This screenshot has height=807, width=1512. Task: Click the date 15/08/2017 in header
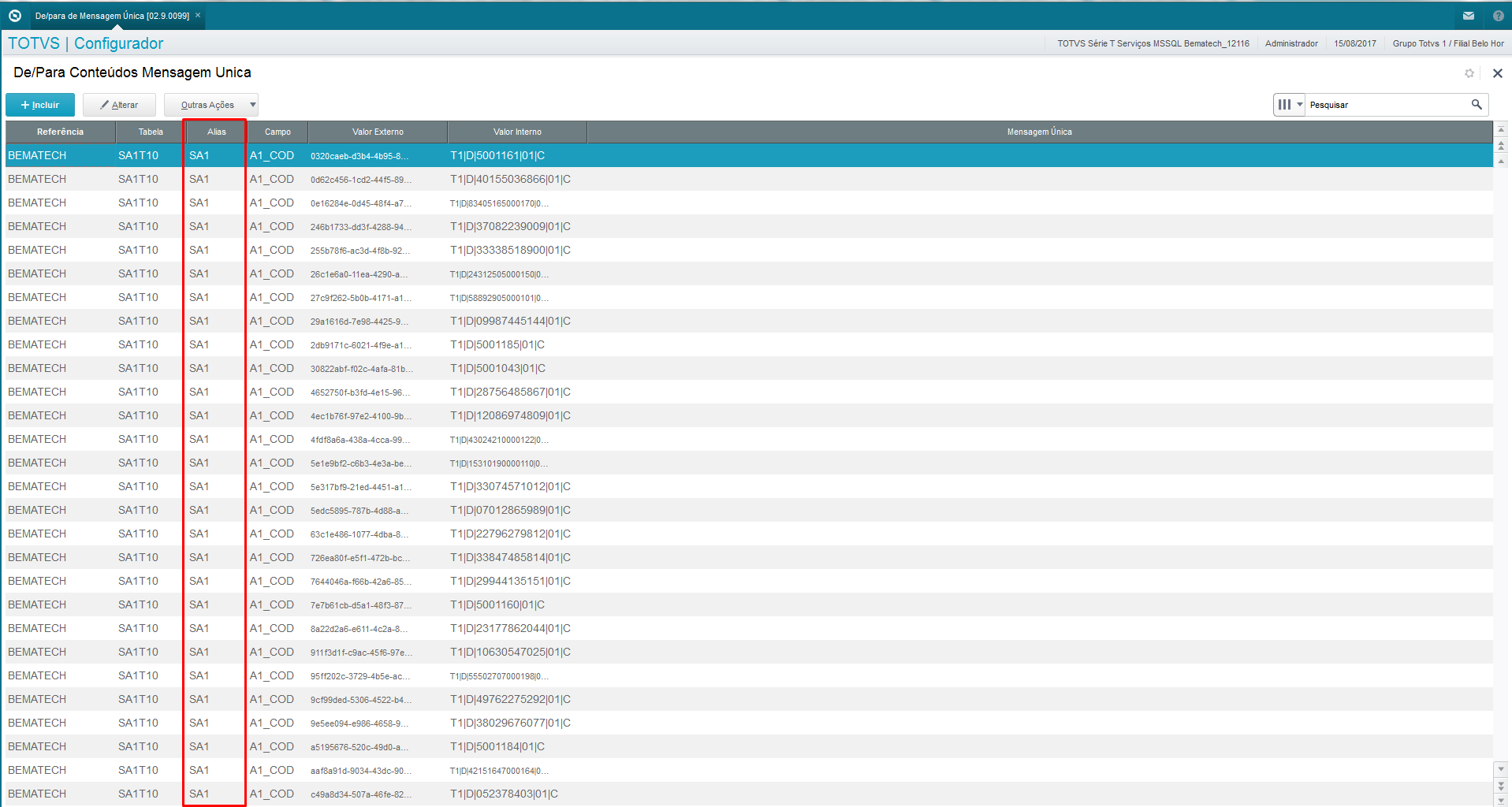pyautogui.click(x=1355, y=43)
